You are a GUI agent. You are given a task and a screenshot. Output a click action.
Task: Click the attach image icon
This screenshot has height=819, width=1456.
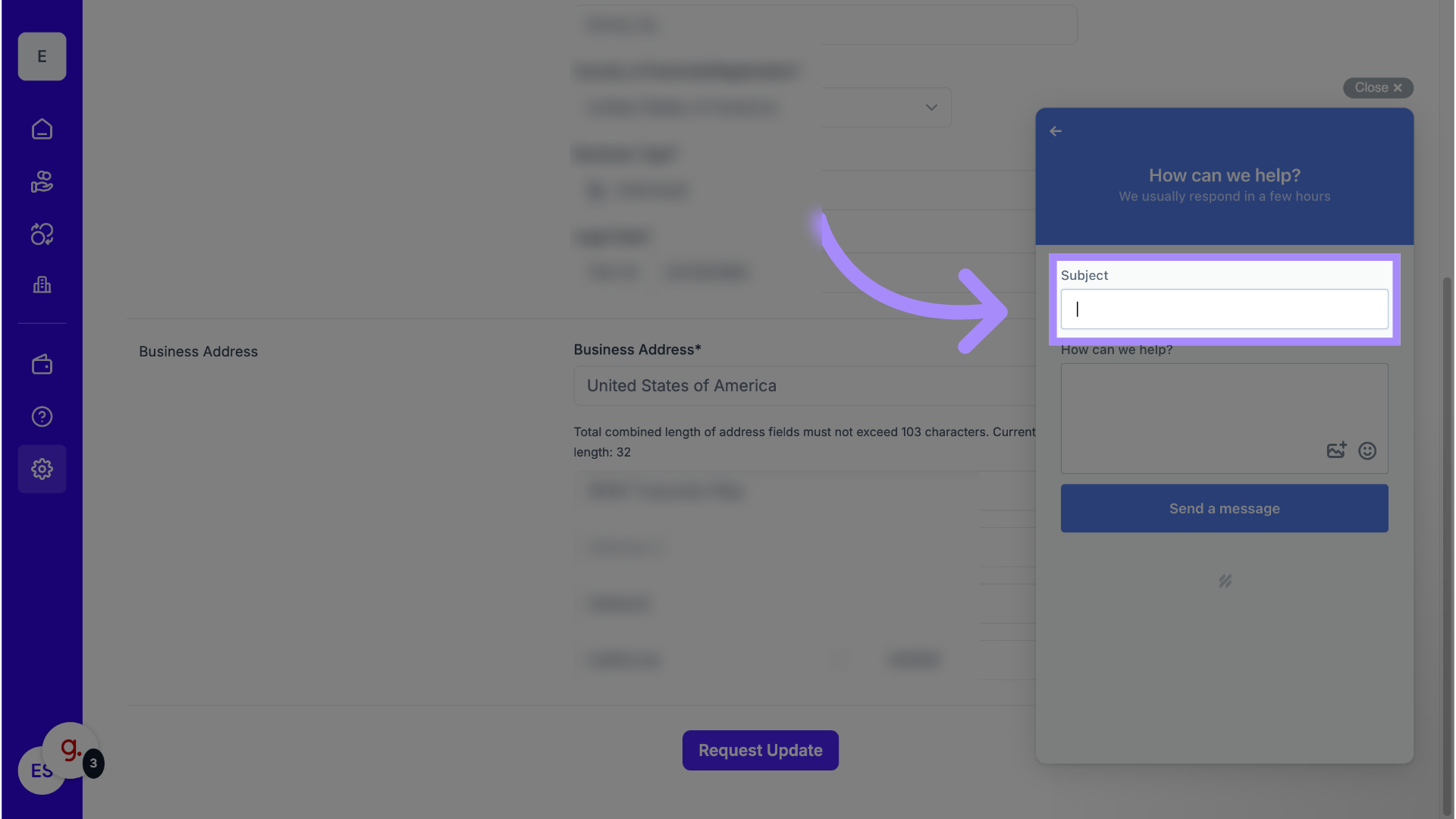[1336, 451]
